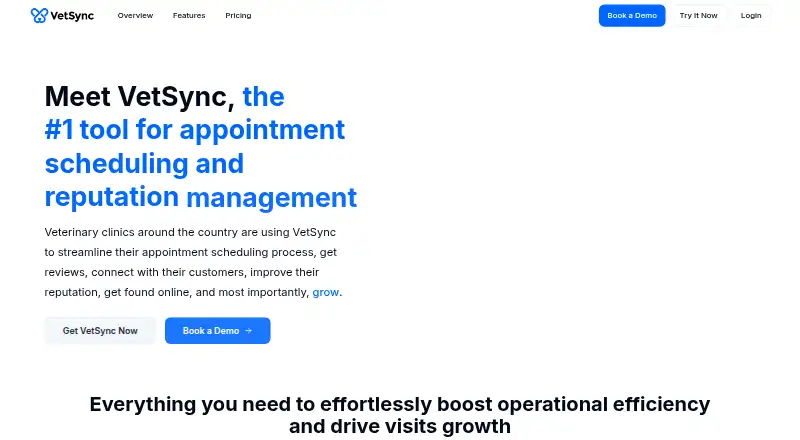
Task: Click 'Veterinary clinics around the country' paragraph line
Action: [190, 232]
